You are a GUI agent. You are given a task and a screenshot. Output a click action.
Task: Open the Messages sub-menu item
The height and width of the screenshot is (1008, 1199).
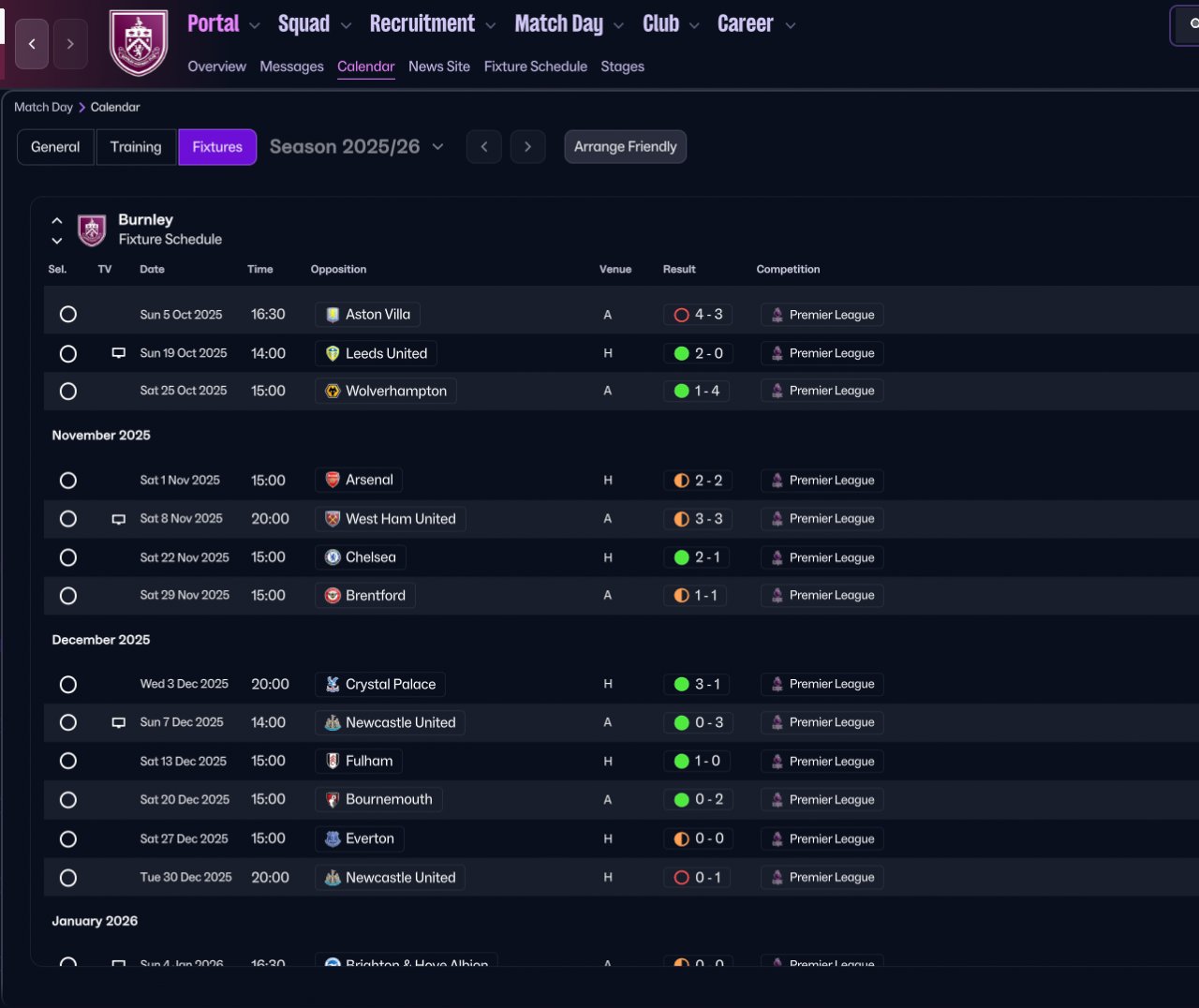291,67
